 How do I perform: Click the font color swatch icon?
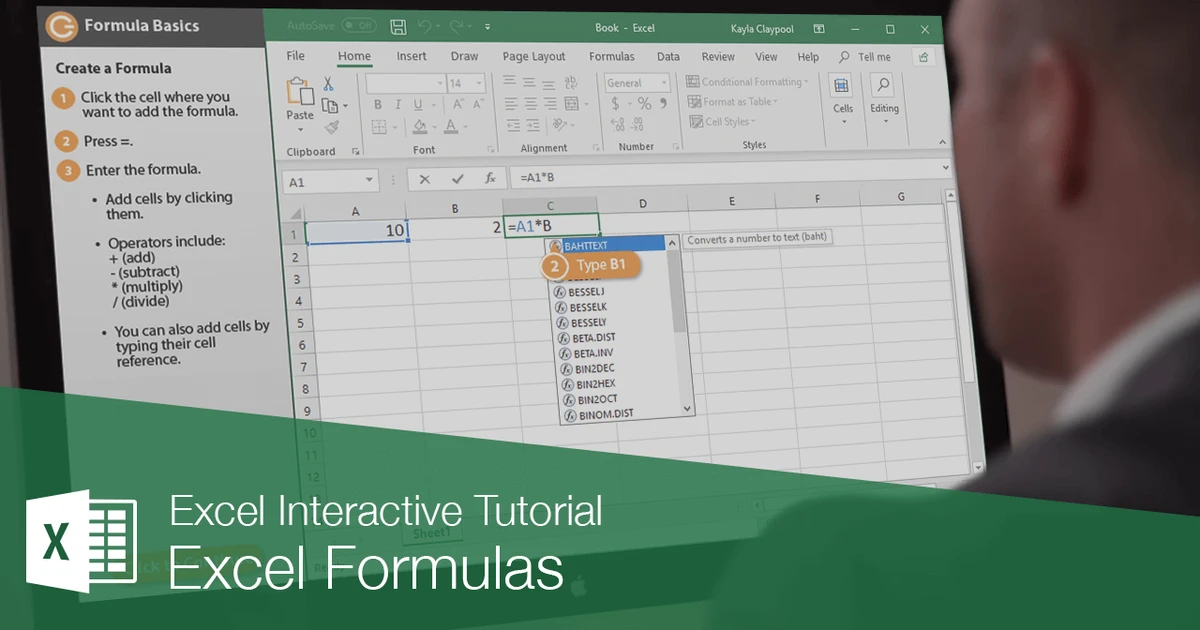coord(451,127)
